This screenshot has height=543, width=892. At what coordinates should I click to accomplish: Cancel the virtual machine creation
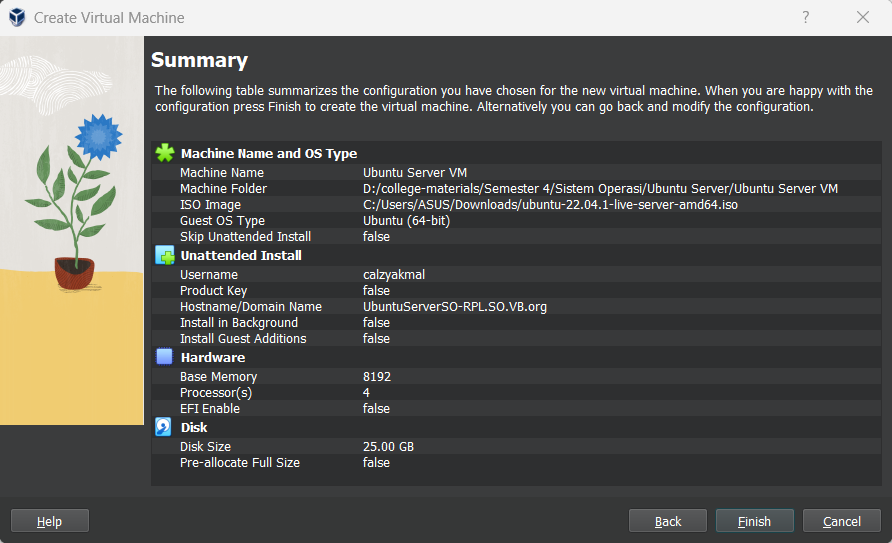[842, 521]
